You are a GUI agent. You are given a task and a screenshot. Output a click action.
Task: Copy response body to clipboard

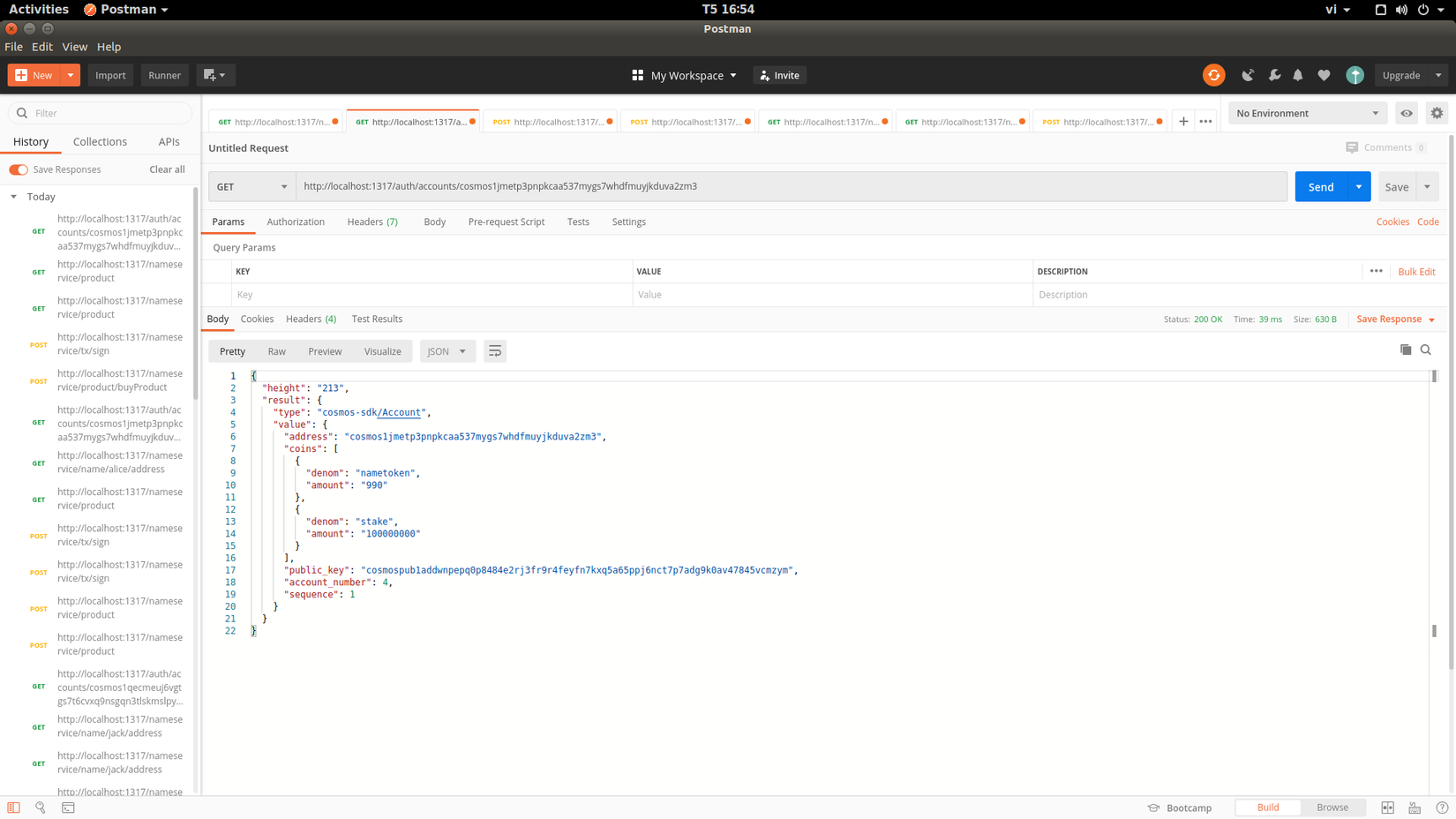coord(1406,349)
